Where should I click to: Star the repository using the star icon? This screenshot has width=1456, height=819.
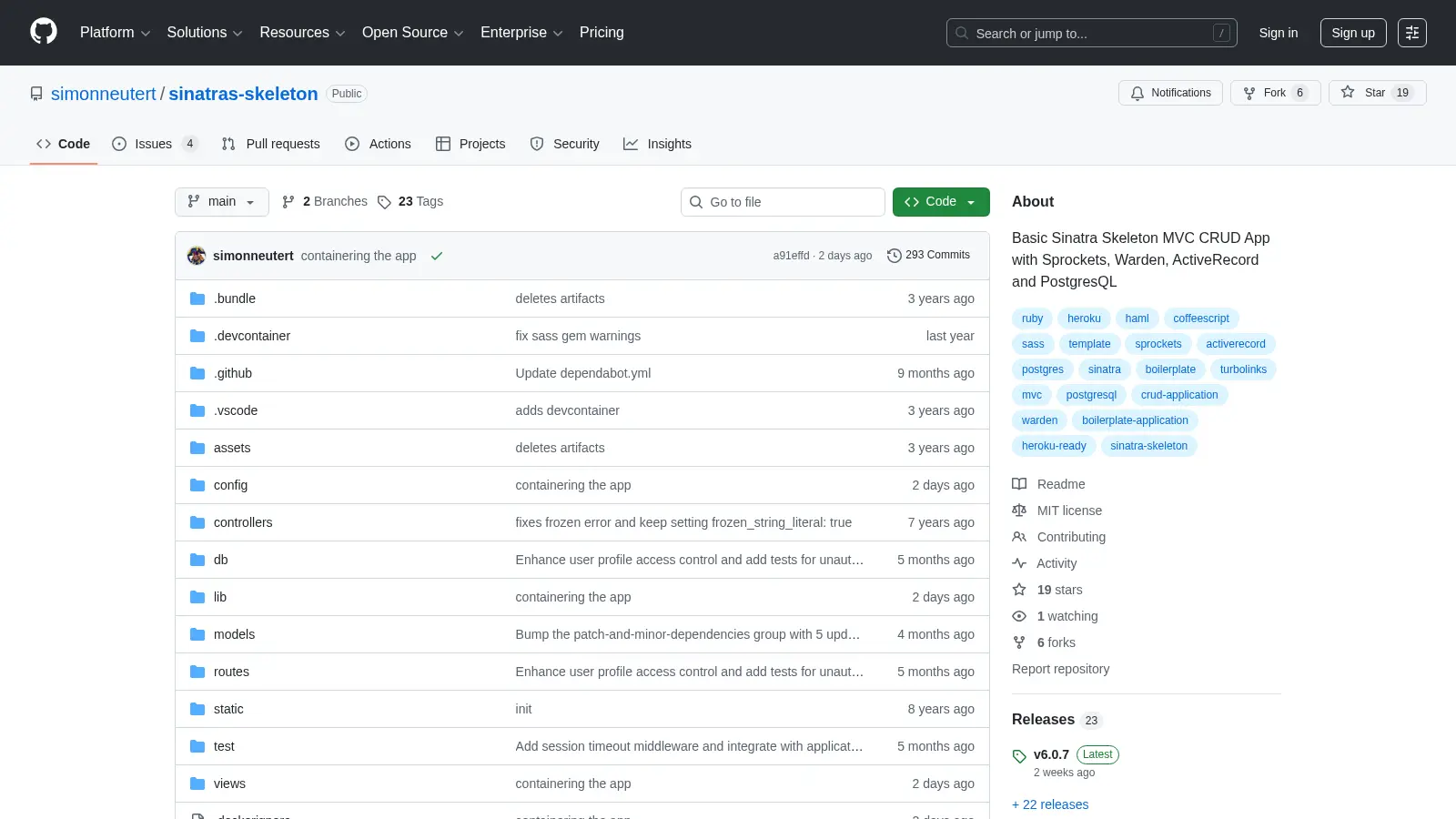tap(1348, 92)
